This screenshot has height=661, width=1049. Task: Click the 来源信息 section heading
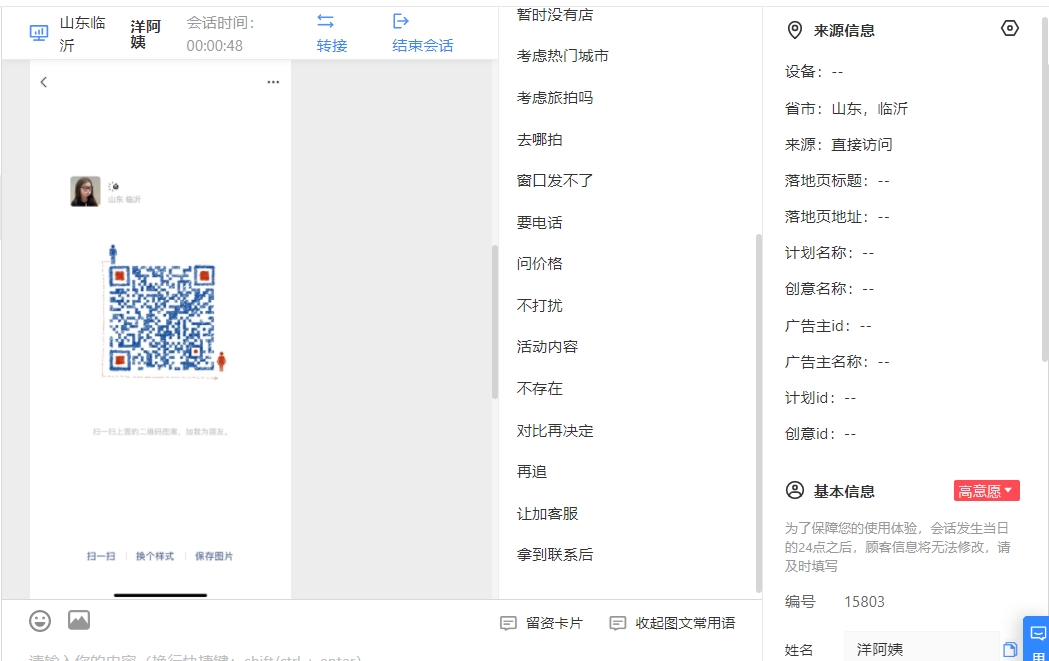[844, 30]
